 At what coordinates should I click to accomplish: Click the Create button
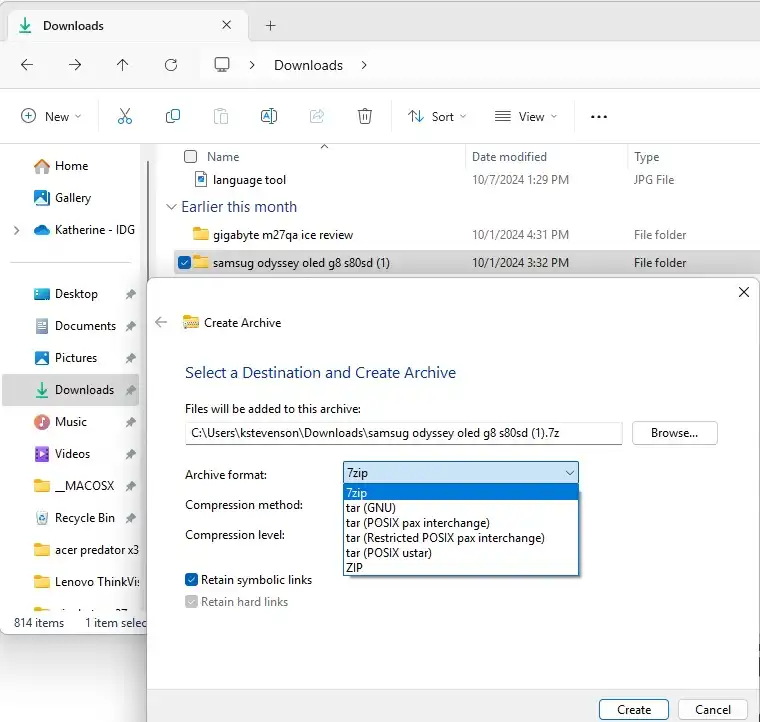point(633,709)
